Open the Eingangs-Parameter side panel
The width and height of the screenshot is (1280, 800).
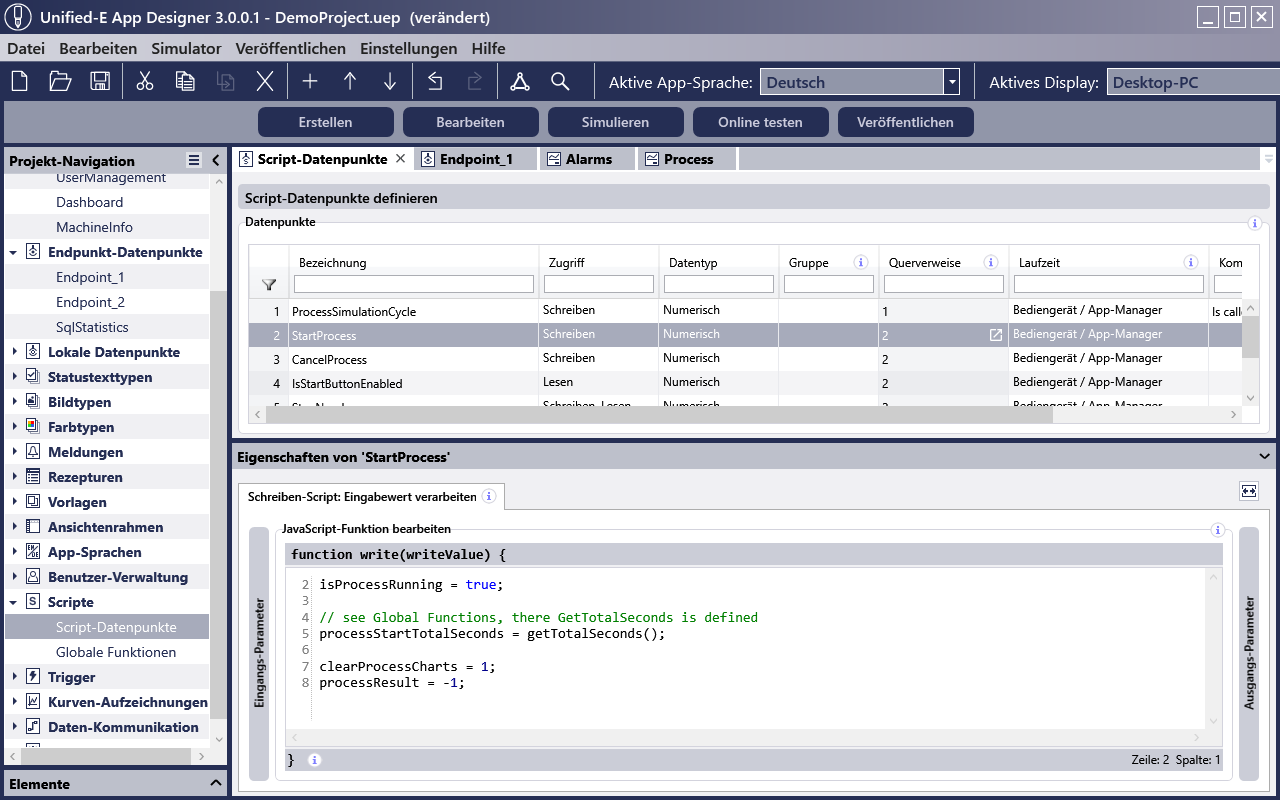coord(259,654)
